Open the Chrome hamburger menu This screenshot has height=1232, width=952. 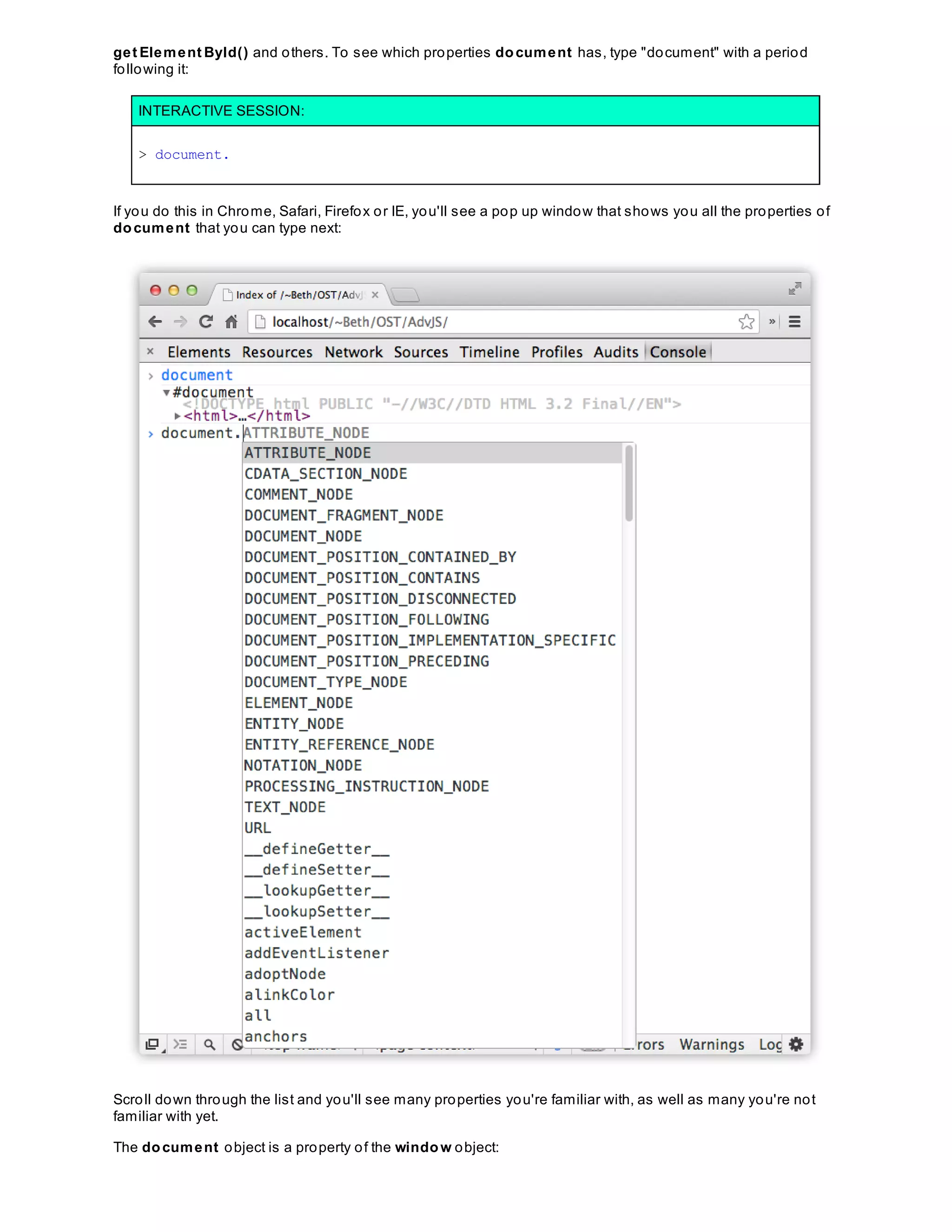point(794,322)
